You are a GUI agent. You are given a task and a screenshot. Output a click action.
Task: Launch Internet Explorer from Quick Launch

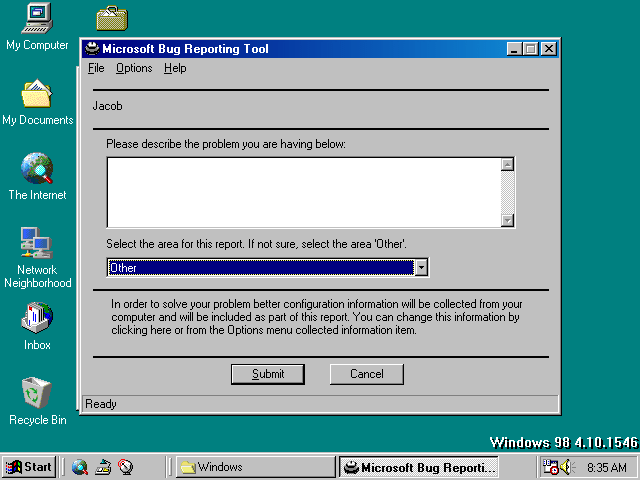click(80, 467)
